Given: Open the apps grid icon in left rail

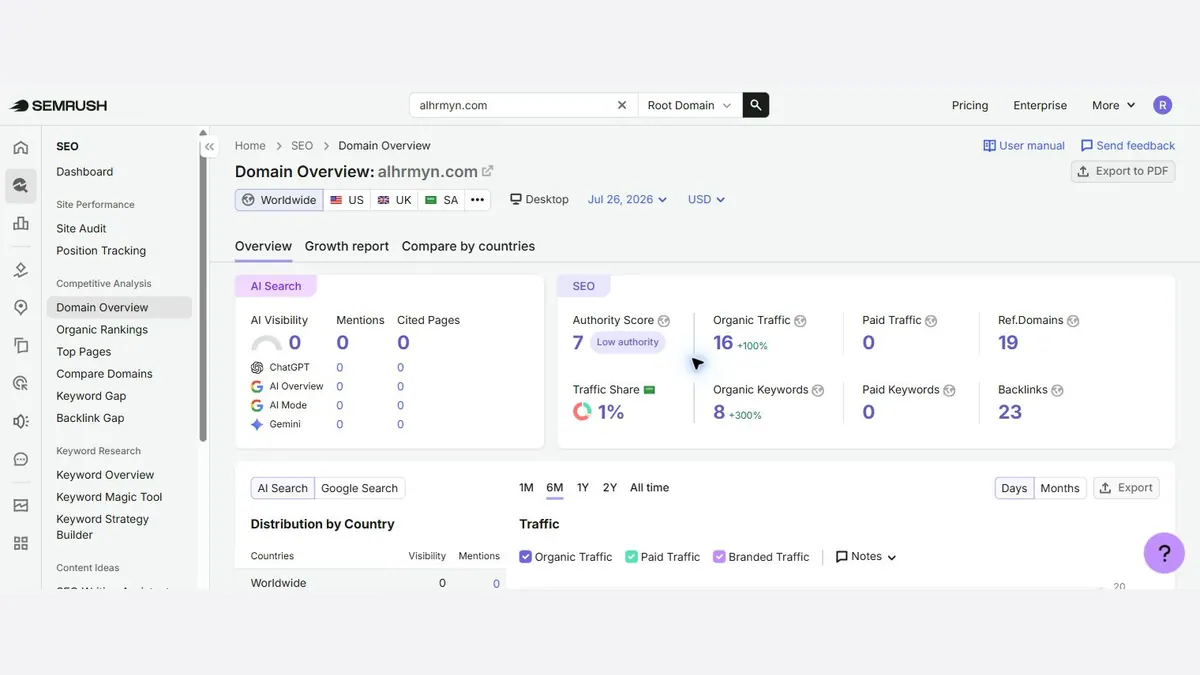Looking at the screenshot, I should [21, 543].
